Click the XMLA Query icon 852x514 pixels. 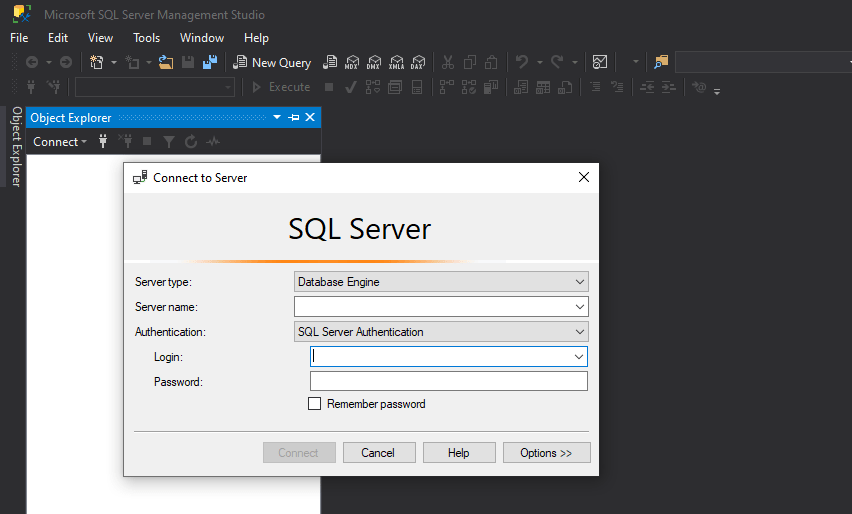pyautogui.click(x=397, y=62)
